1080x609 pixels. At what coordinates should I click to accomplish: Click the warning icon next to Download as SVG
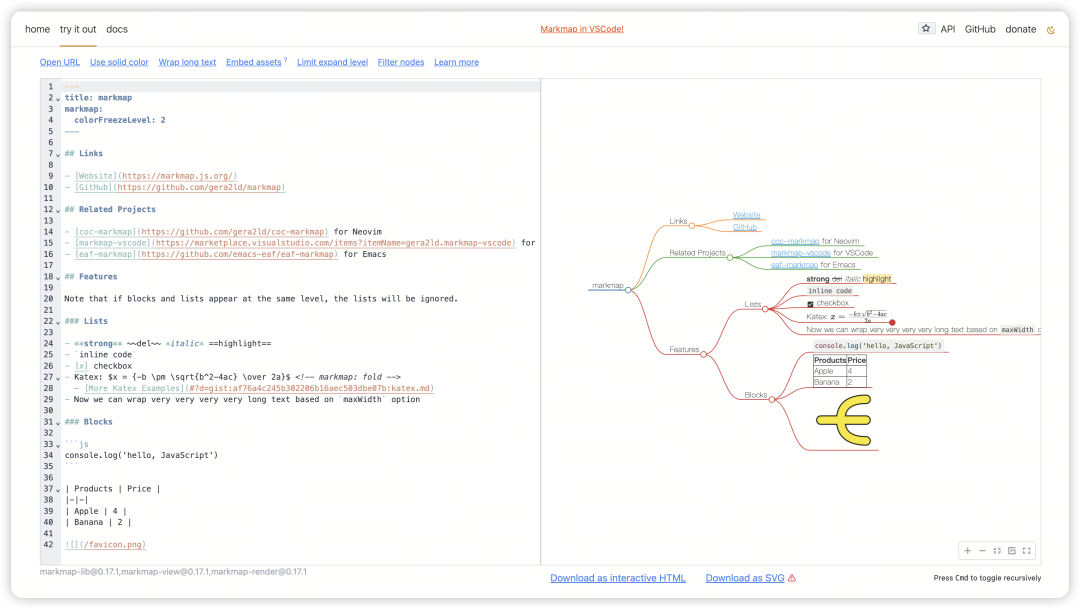tap(792, 578)
